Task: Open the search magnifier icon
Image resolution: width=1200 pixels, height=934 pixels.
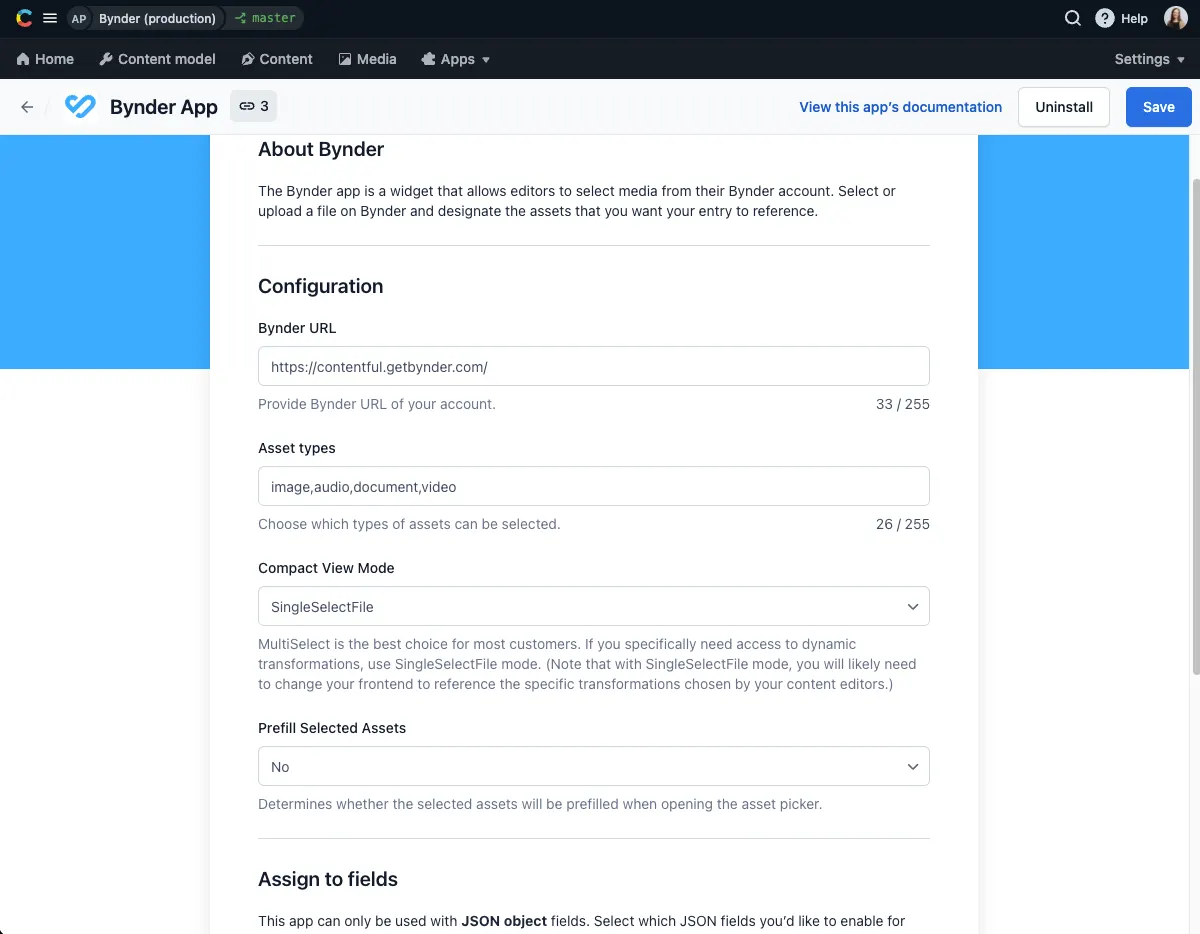Action: [x=1073, y=18]
